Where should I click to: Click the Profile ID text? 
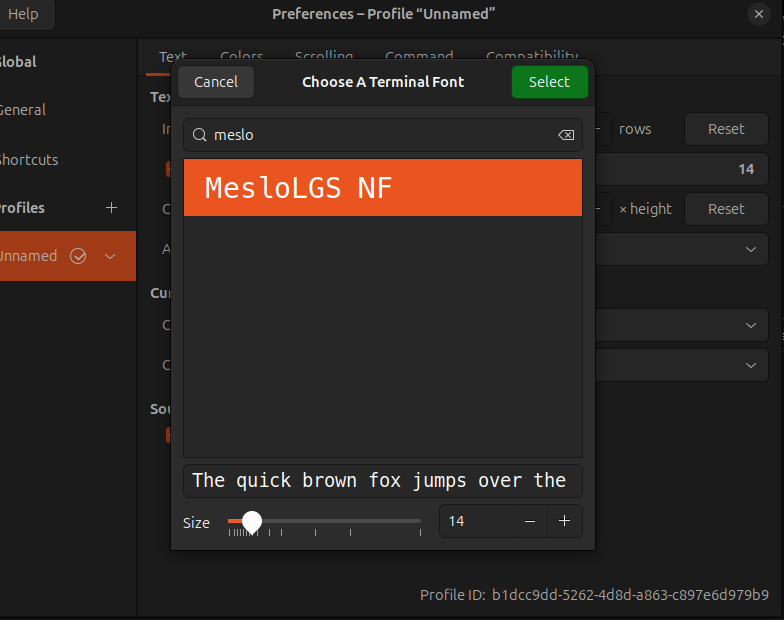pos(594,595)
